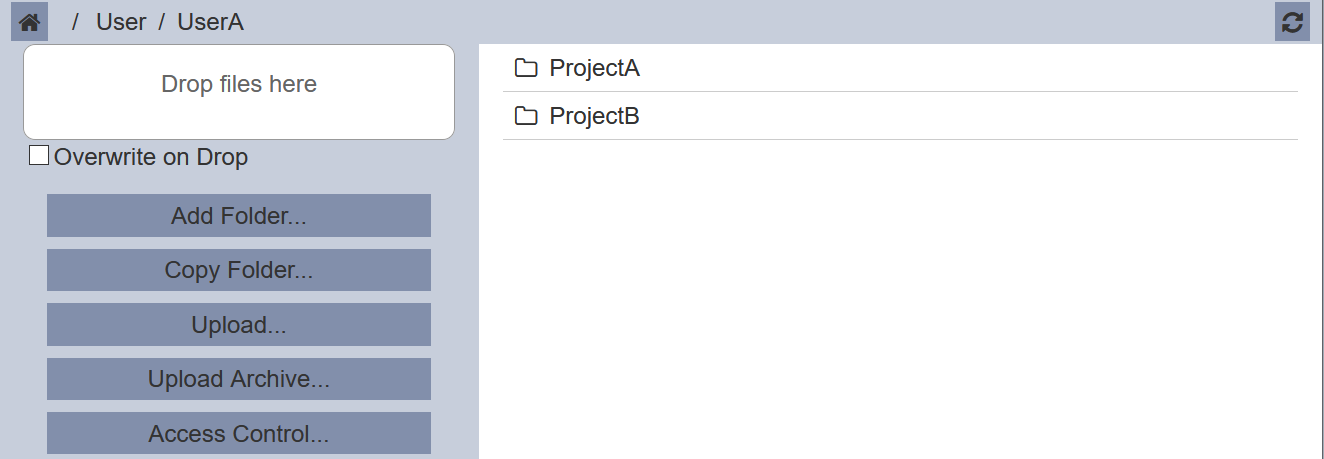This screenshot has width=1324, height=459.
Task: Open the ProjectA folder by name
Action: click(595, 68)
